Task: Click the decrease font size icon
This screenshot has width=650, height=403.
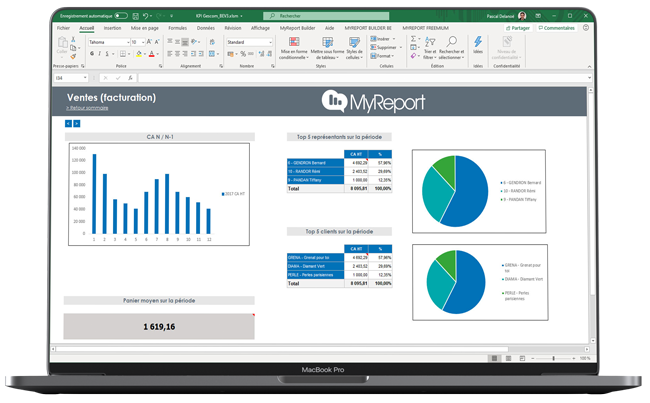Action: tap(157, 42)
